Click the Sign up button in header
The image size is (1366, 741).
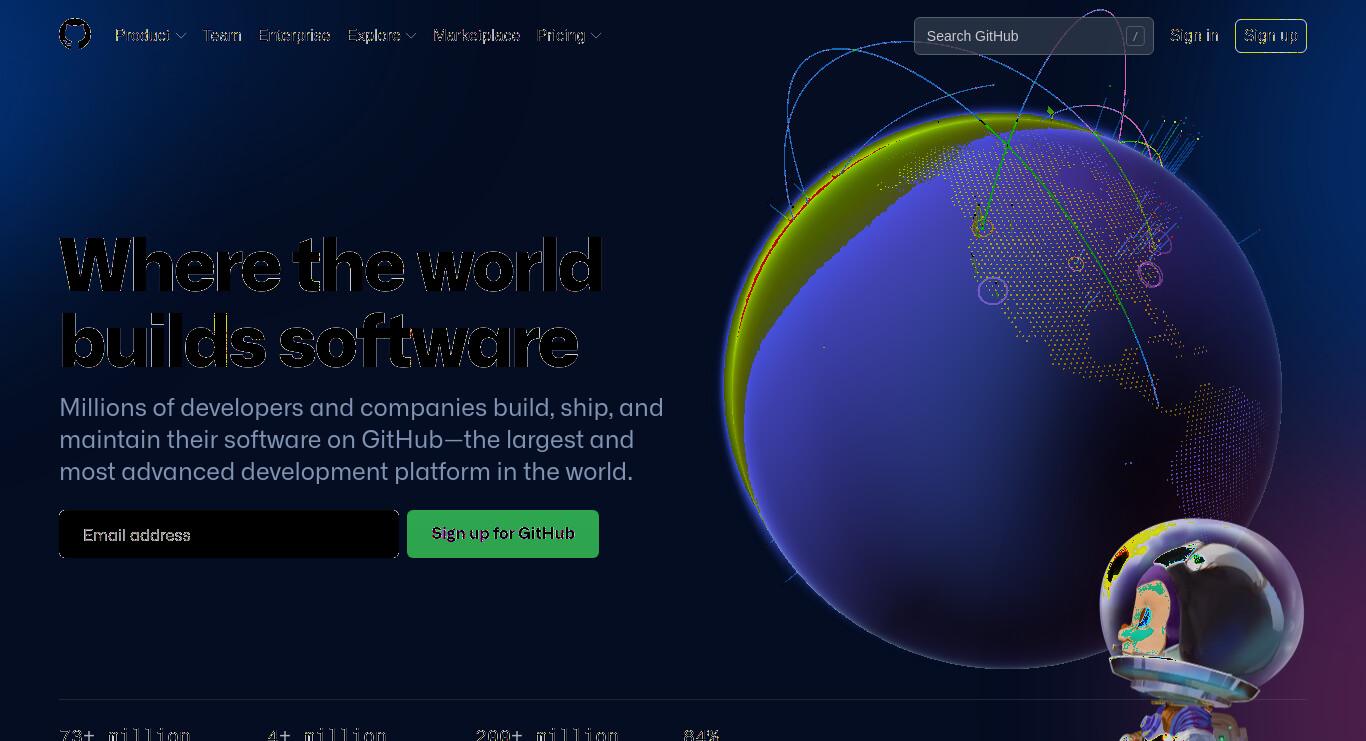click(x=1270, y=36)
